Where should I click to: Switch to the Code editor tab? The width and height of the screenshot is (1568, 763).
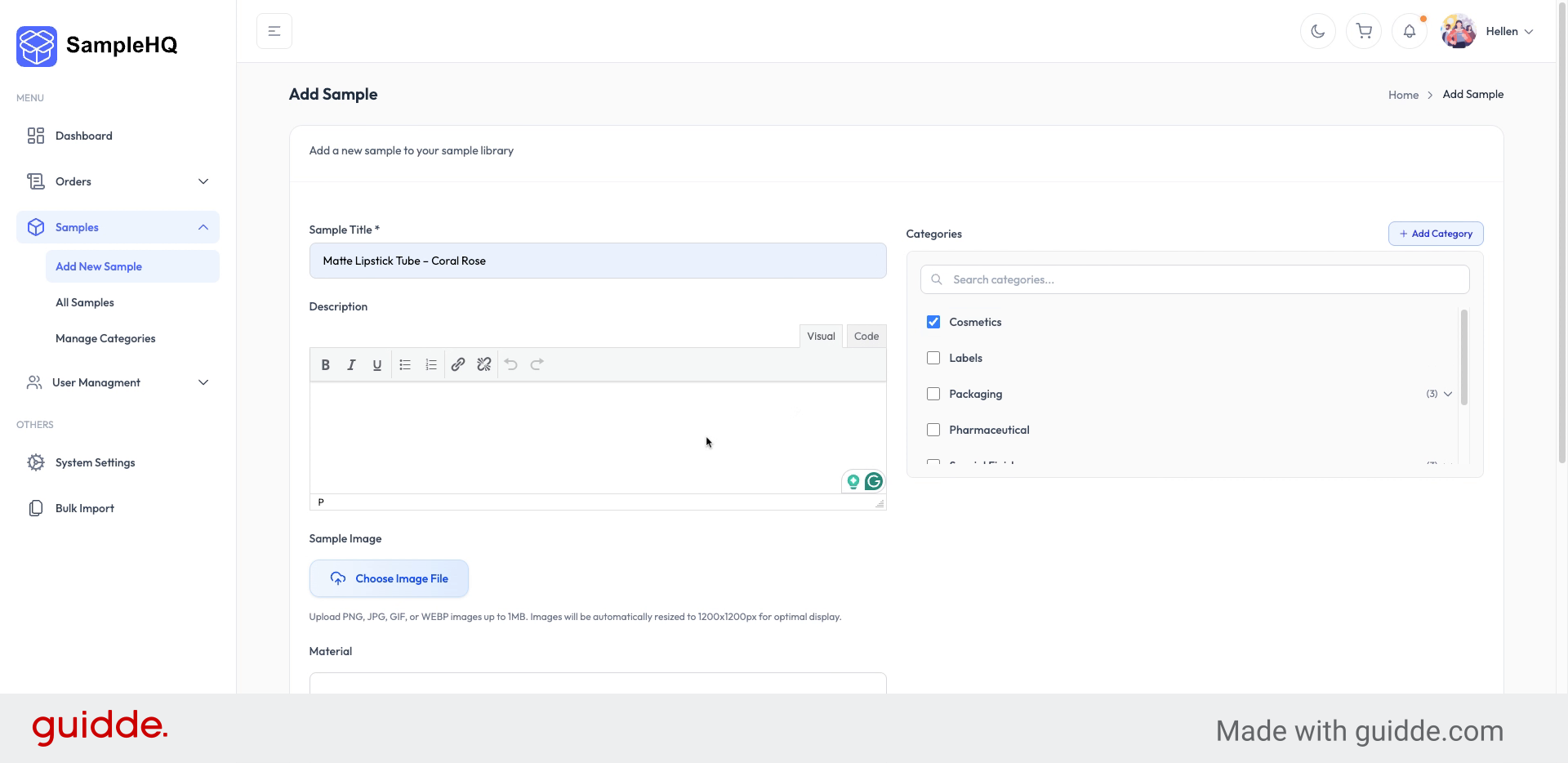[866, 336]
